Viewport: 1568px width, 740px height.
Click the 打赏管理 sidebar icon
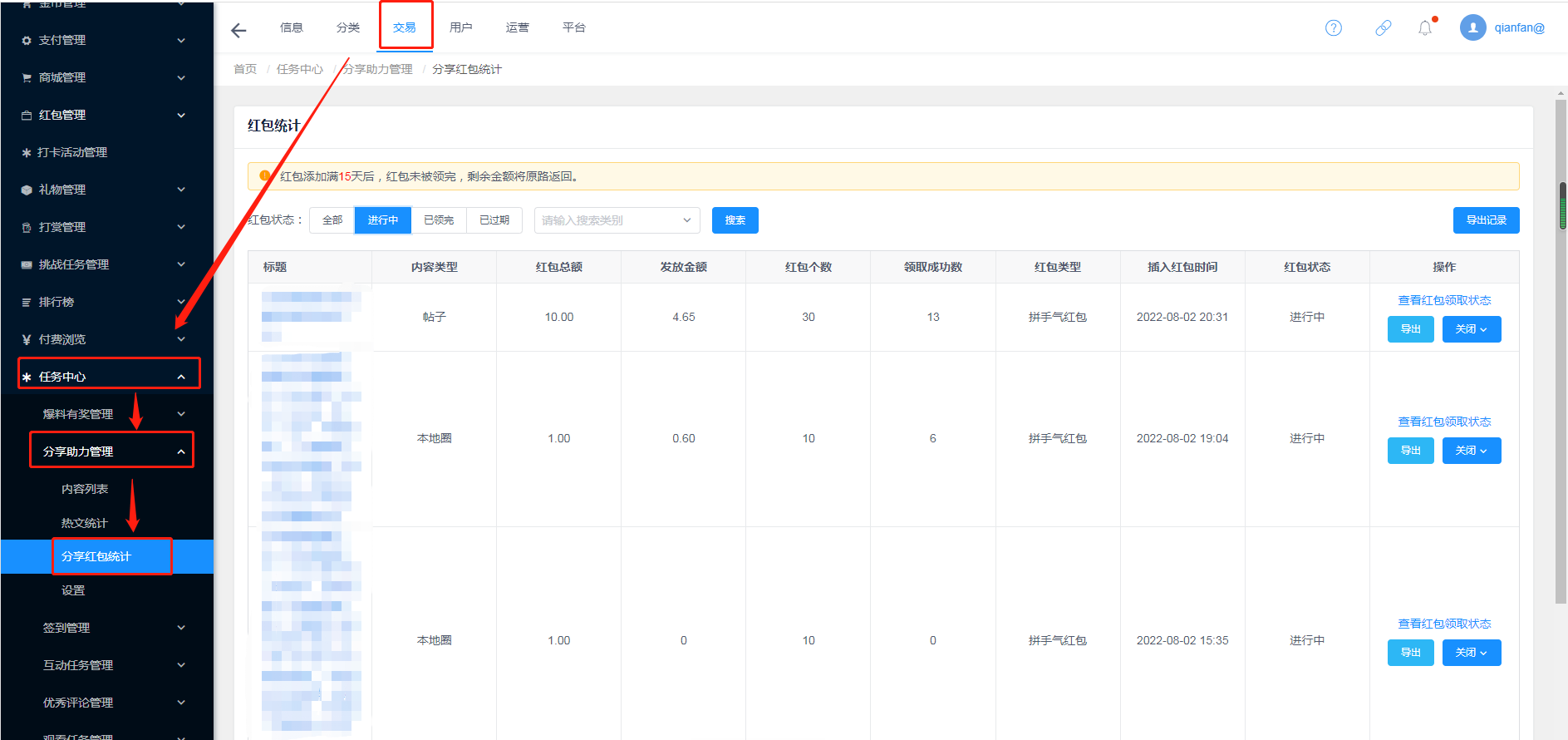27,228
